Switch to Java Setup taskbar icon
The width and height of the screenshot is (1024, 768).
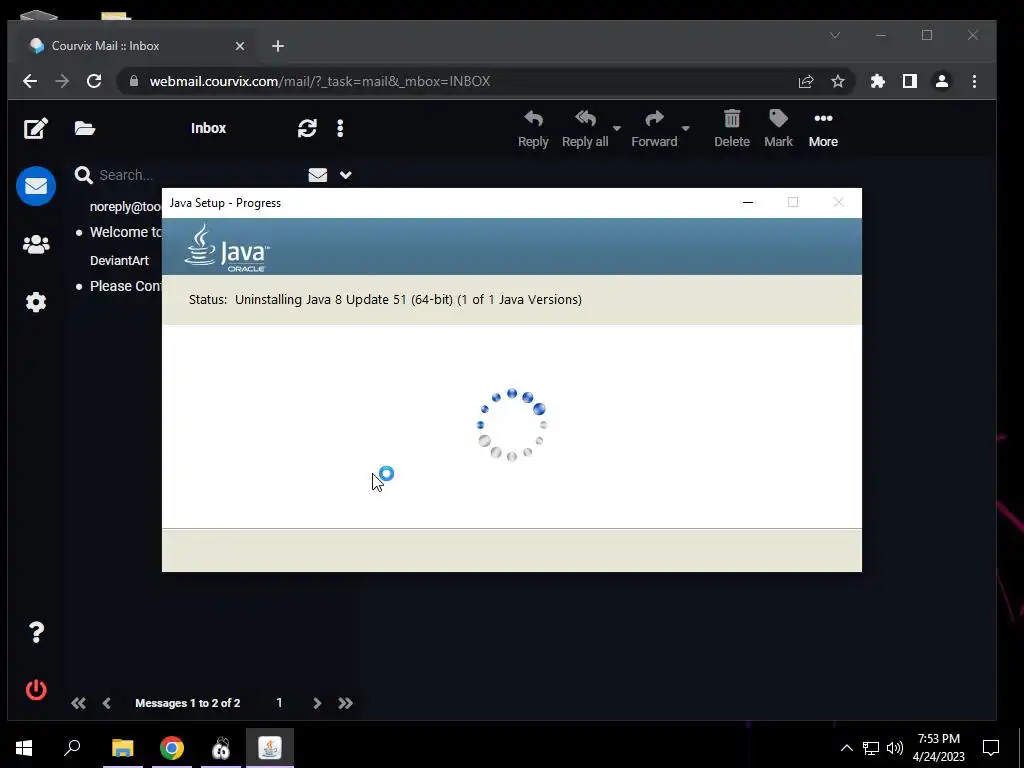(270, 748)
